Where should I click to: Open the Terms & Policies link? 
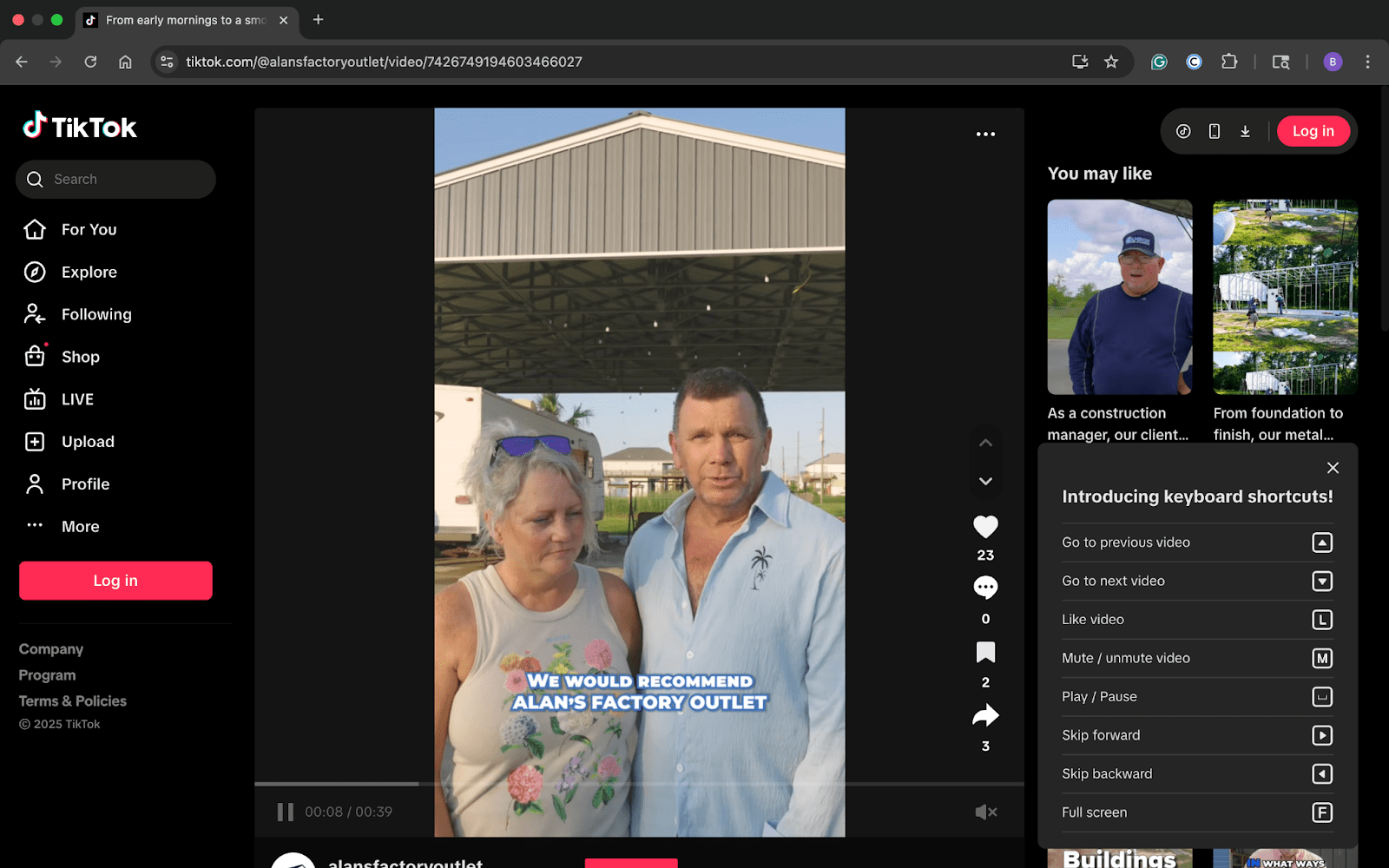73,700
